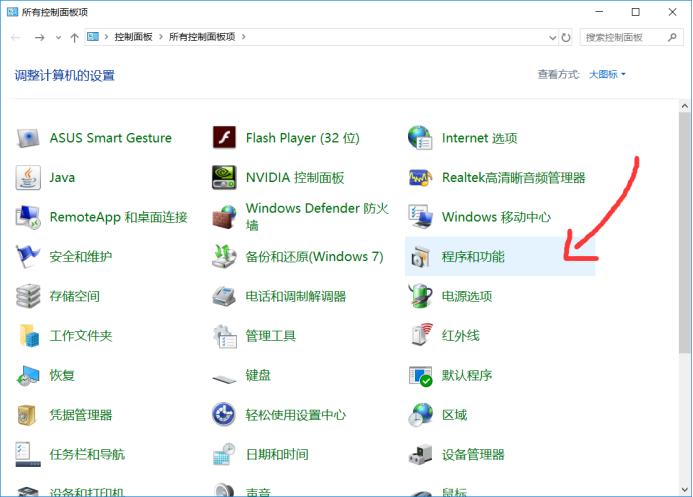Open the RemoteApp 和桌面连接 icon
Image resolution: width=693 pixels, height=497 pixels.
click(28, 217)
